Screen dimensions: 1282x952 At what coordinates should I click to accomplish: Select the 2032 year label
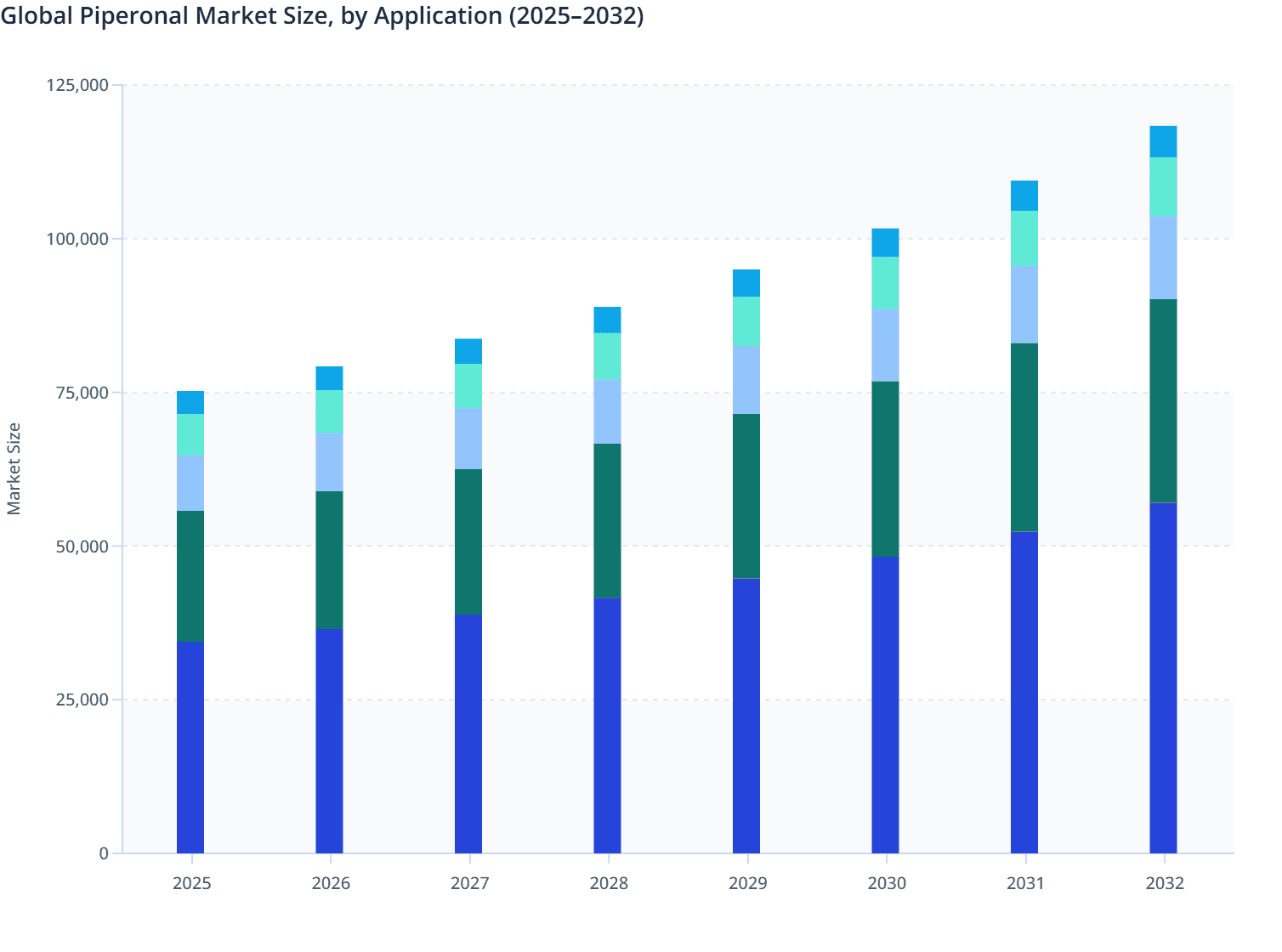pyautogui.click(x=1165, y=883)
